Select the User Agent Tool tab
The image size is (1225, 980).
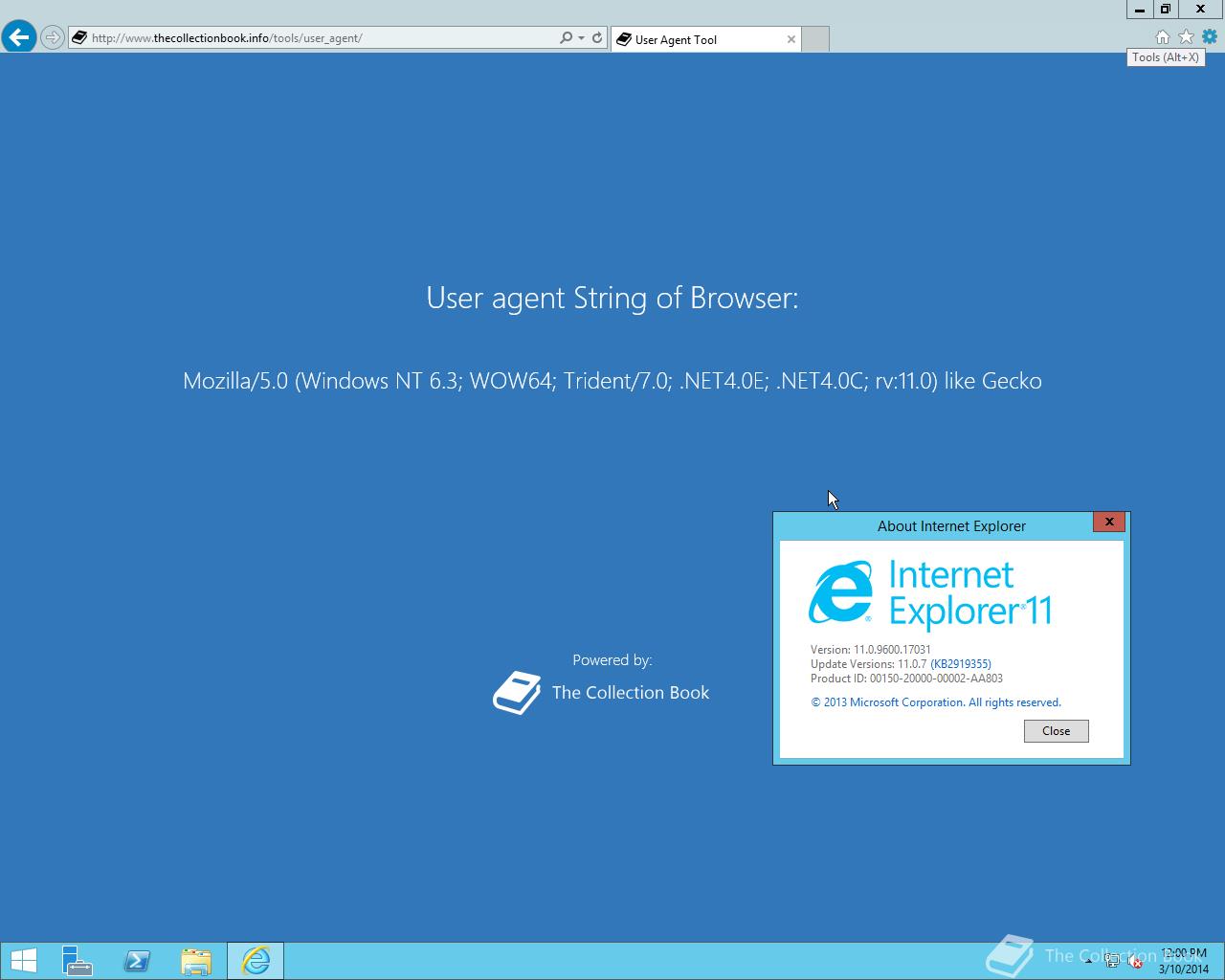[x=706, y=39]
